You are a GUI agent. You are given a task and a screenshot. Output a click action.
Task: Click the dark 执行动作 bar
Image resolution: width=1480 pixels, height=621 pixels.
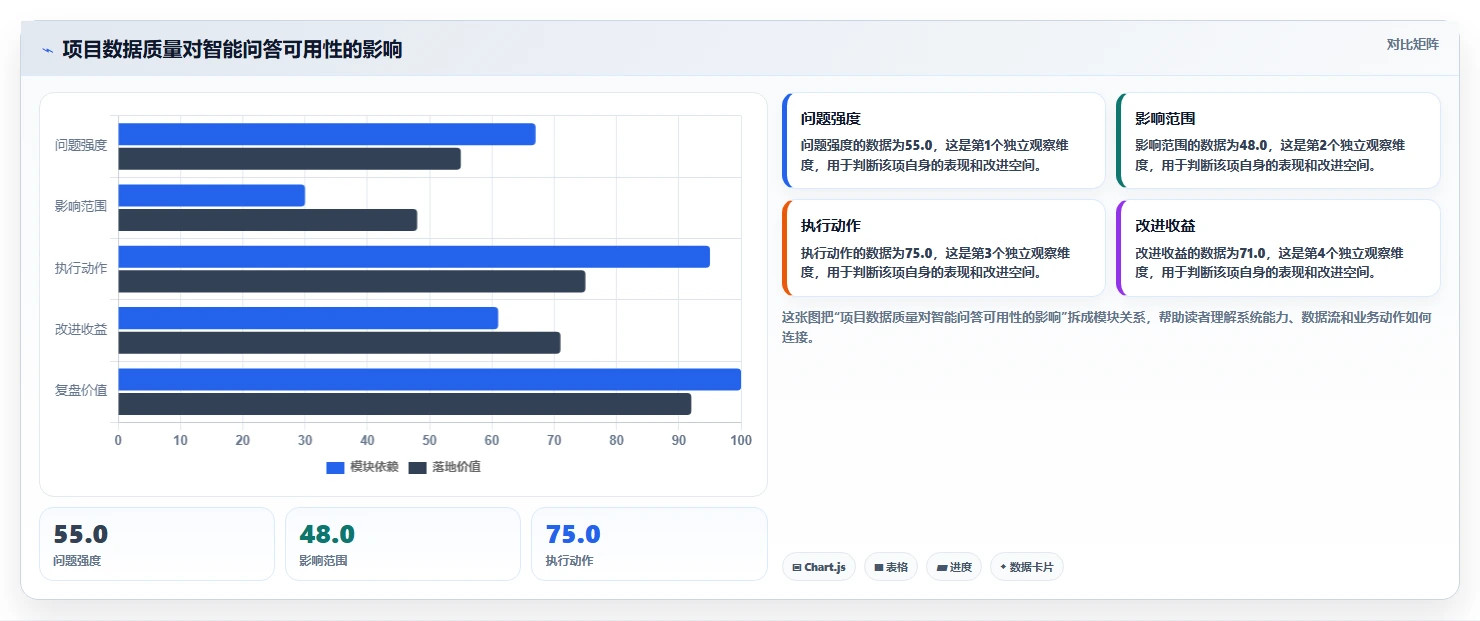pos(352,281)
